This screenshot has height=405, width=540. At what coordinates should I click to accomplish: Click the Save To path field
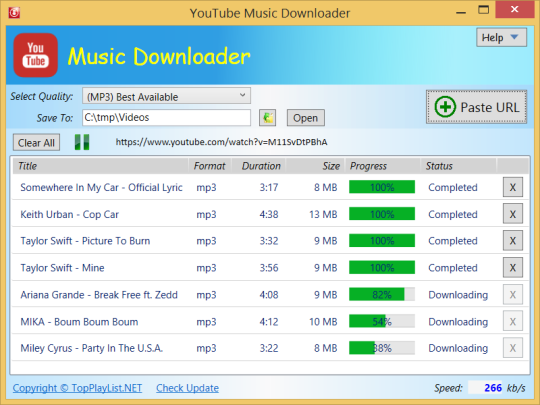pos(166,118)
